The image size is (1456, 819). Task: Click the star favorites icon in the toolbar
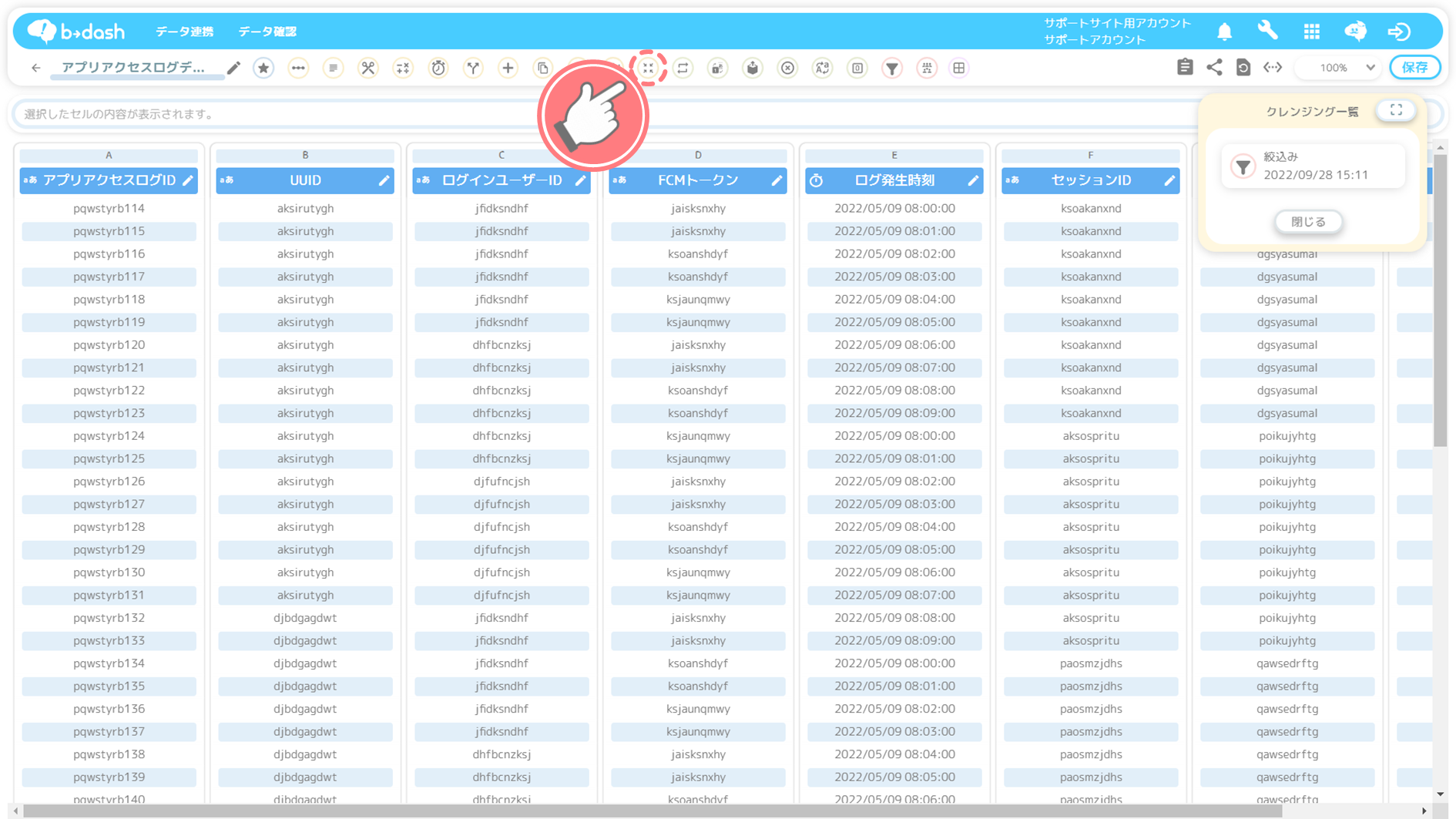pyautogui.click(x=263, y=68)
